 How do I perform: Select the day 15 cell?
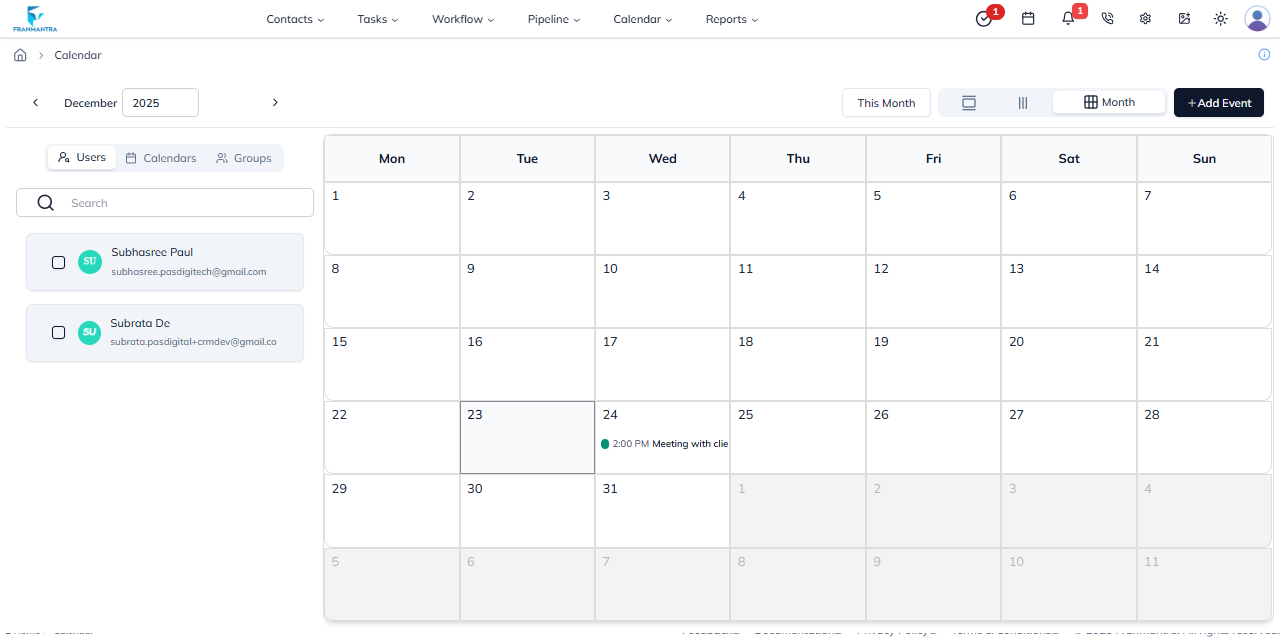coord(392,364)
